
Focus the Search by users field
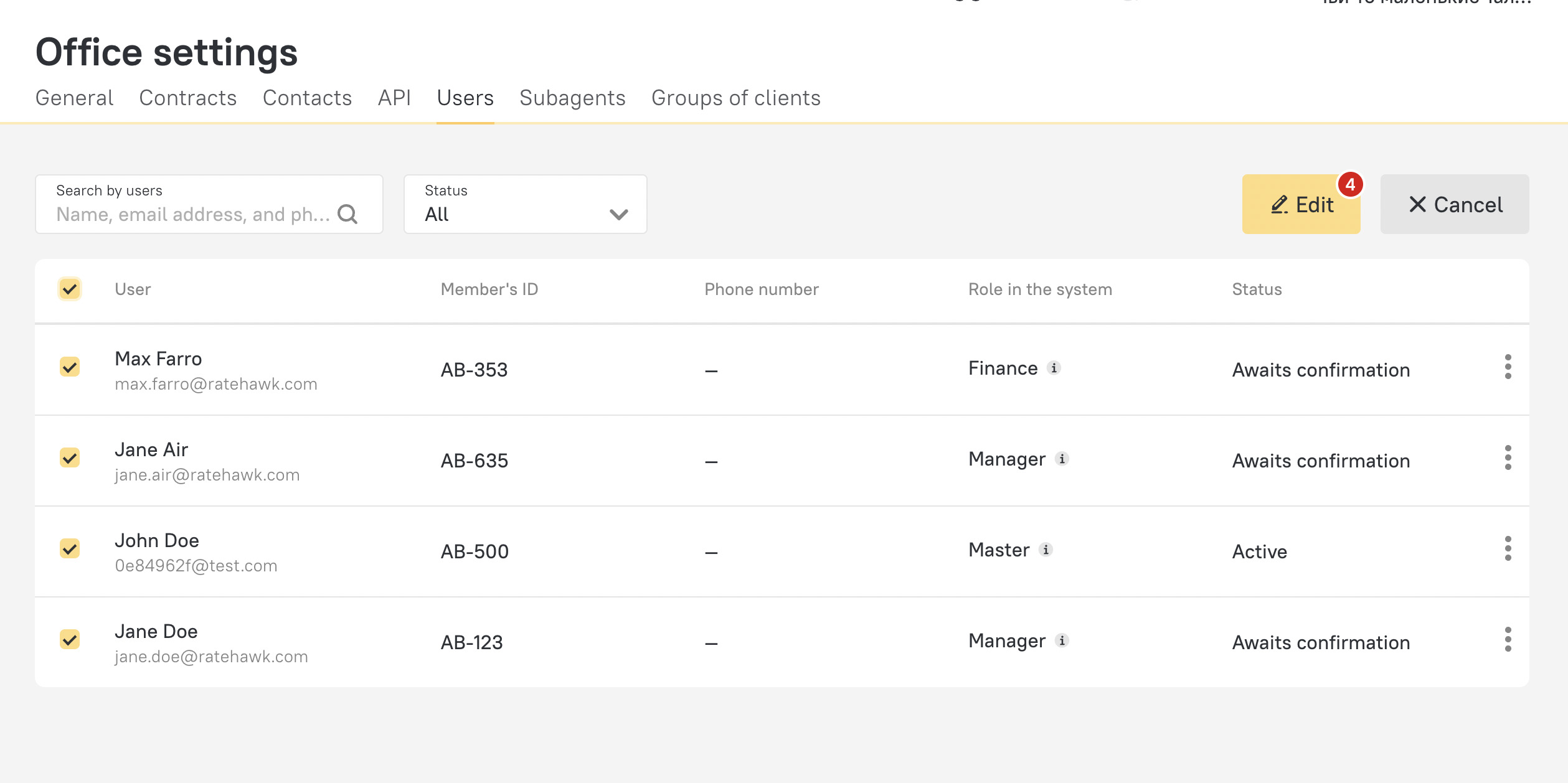[x=193, y=214]
